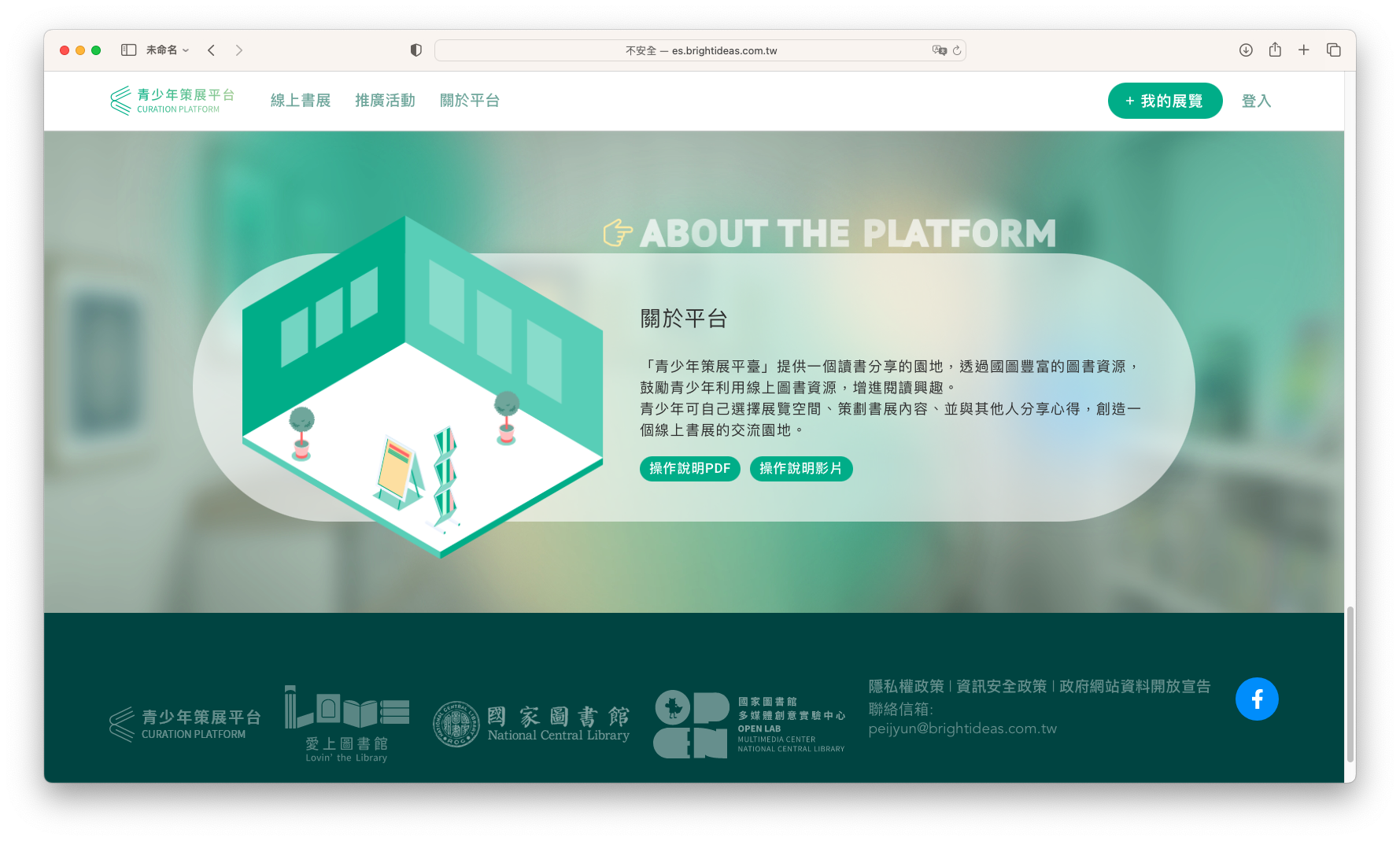Click the Share icon in Safari toolbar
This screenshot has height=841, width=1400.
tap(1275, 50)
